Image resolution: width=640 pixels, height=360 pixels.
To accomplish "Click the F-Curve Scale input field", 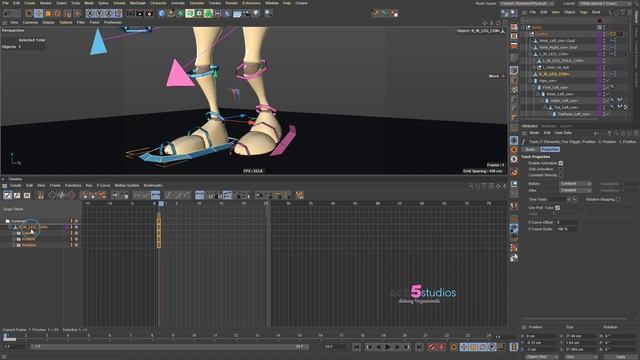I will (567, 229).
